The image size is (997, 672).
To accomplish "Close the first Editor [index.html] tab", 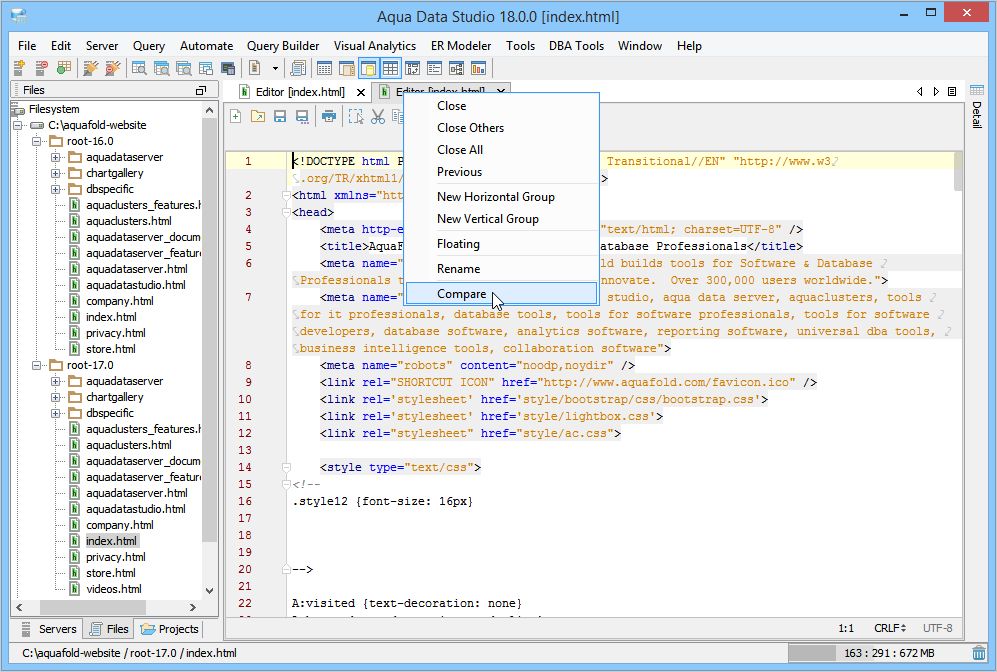I will (361, 92).
